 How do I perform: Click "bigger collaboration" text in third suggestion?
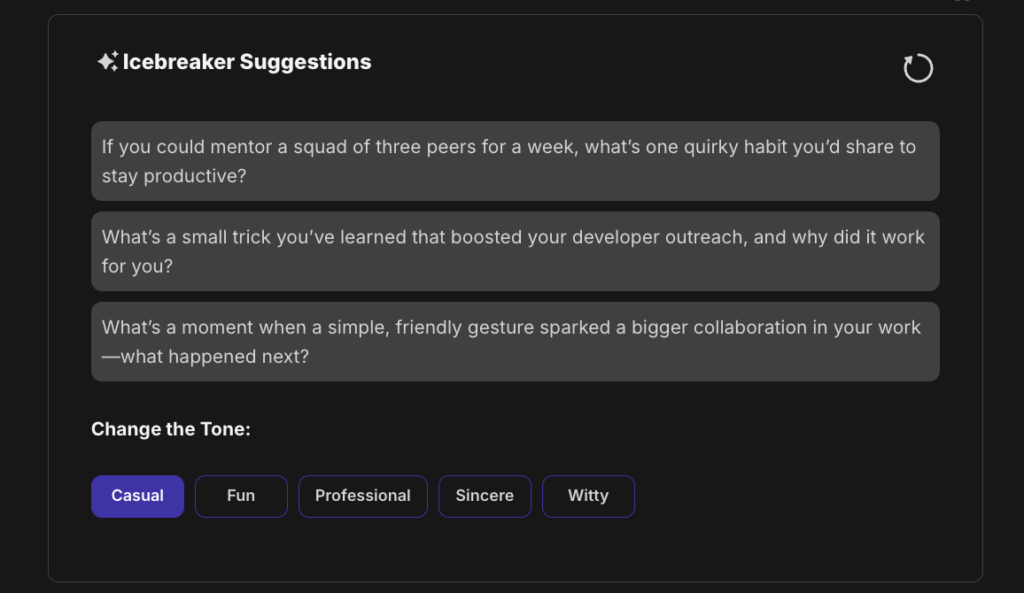tap(721, 327)
